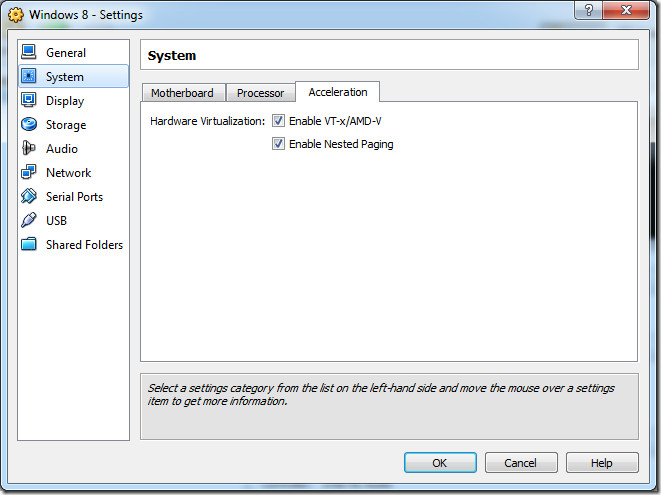Screen dimensions: 661x495
Task: Select General category label
Action: (x=66, y=53)
